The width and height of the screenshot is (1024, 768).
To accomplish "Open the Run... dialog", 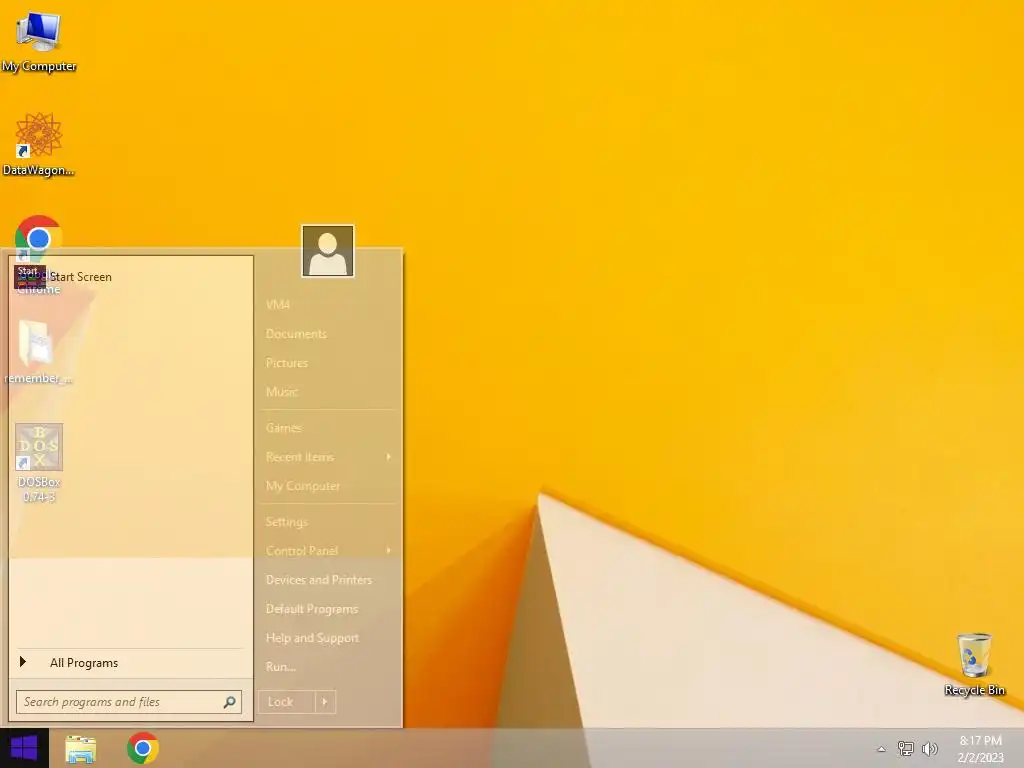I will pos(281,667).
